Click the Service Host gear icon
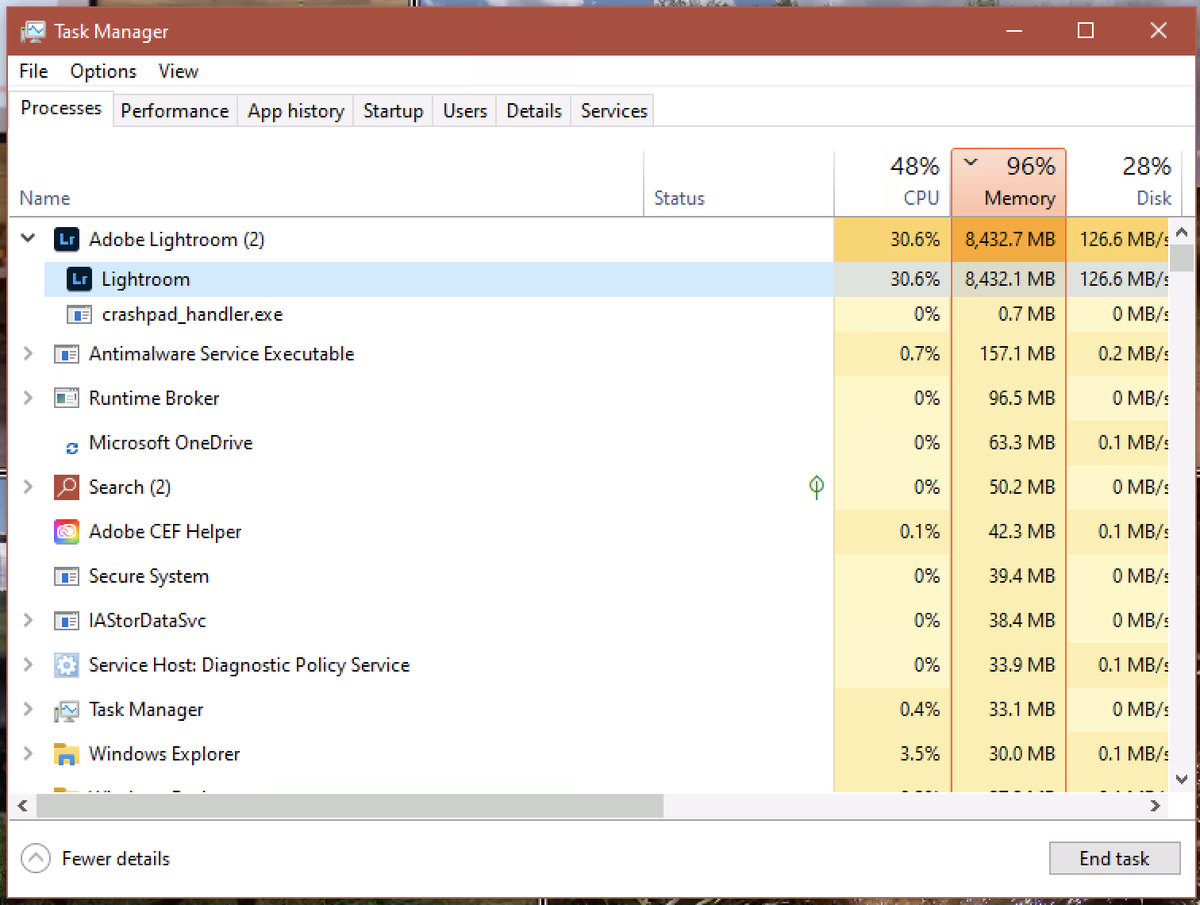The height and width of the screenshot is (905, 1200). coord(66,665)
